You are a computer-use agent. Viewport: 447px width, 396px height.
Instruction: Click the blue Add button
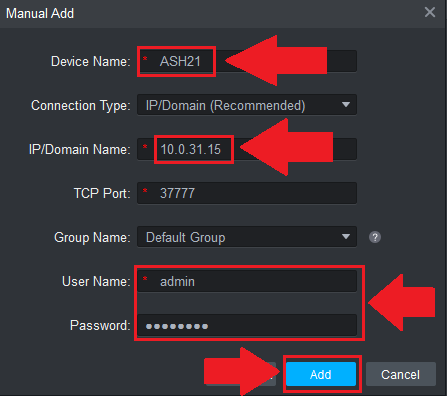(321, 374)
